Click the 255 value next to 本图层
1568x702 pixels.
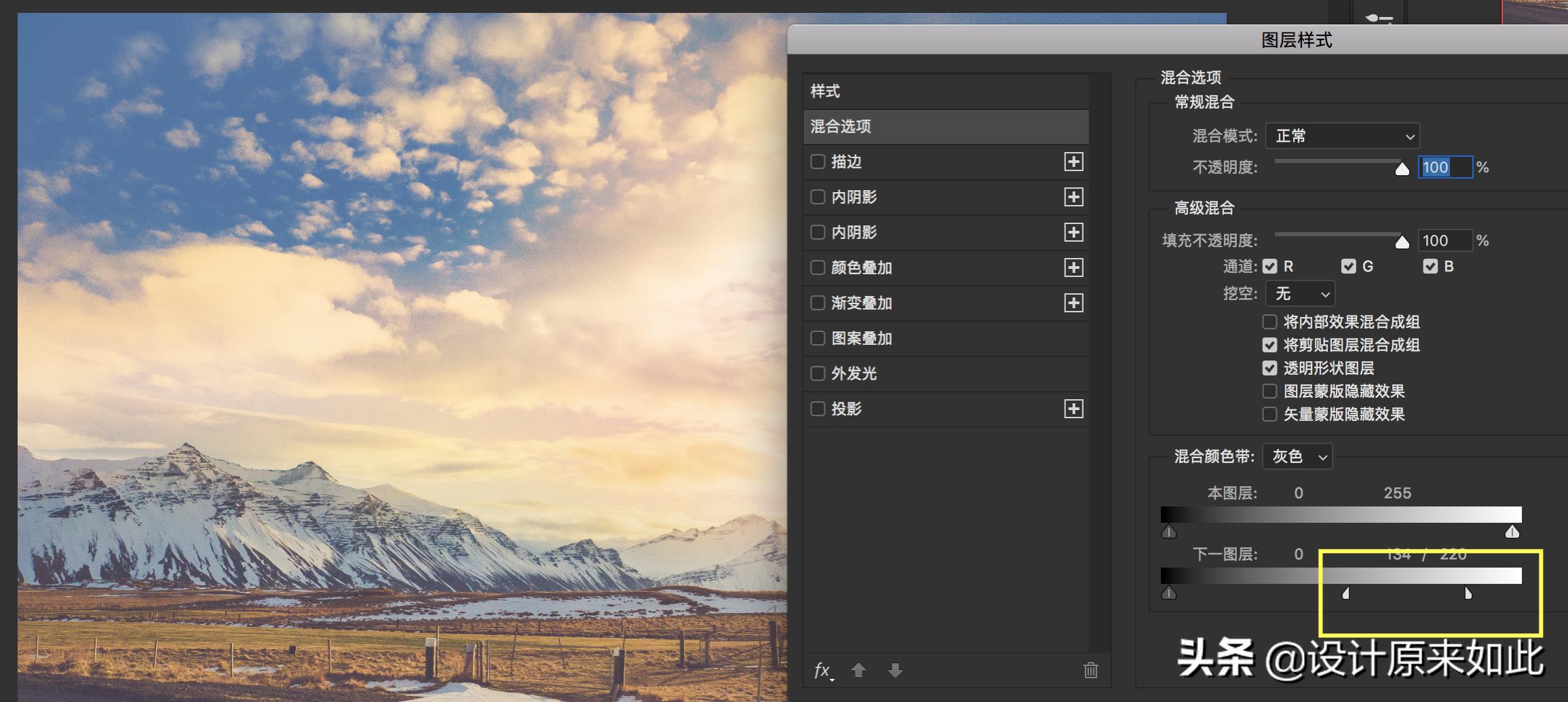[1398, 493]
